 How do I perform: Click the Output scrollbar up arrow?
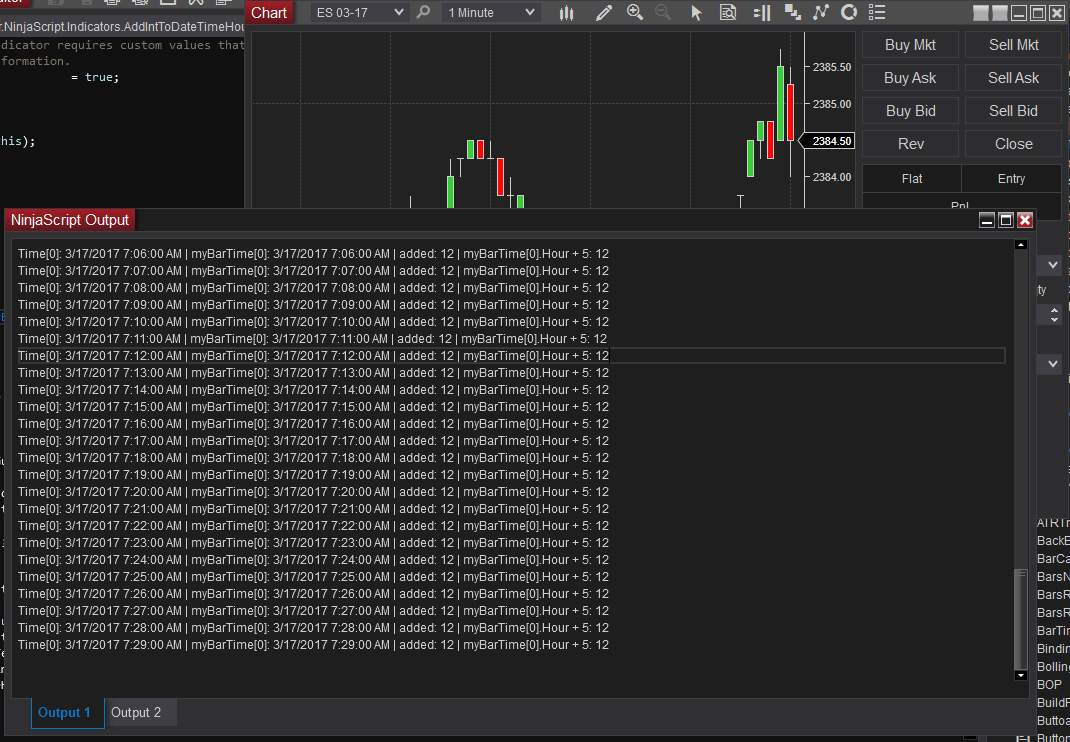(1021, 244)
